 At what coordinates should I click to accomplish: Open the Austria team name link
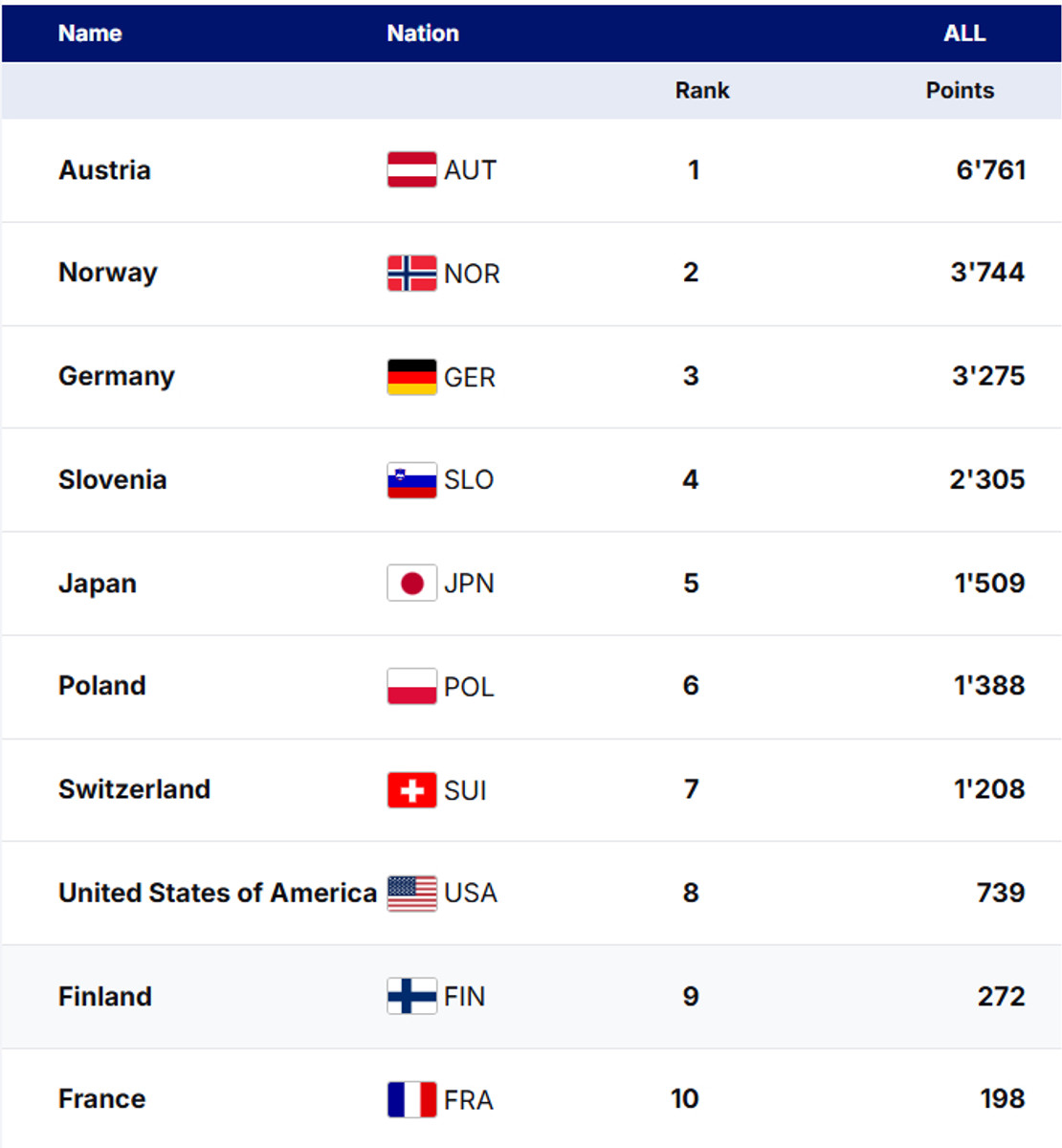pyautogui.click(x=104, y=170)
